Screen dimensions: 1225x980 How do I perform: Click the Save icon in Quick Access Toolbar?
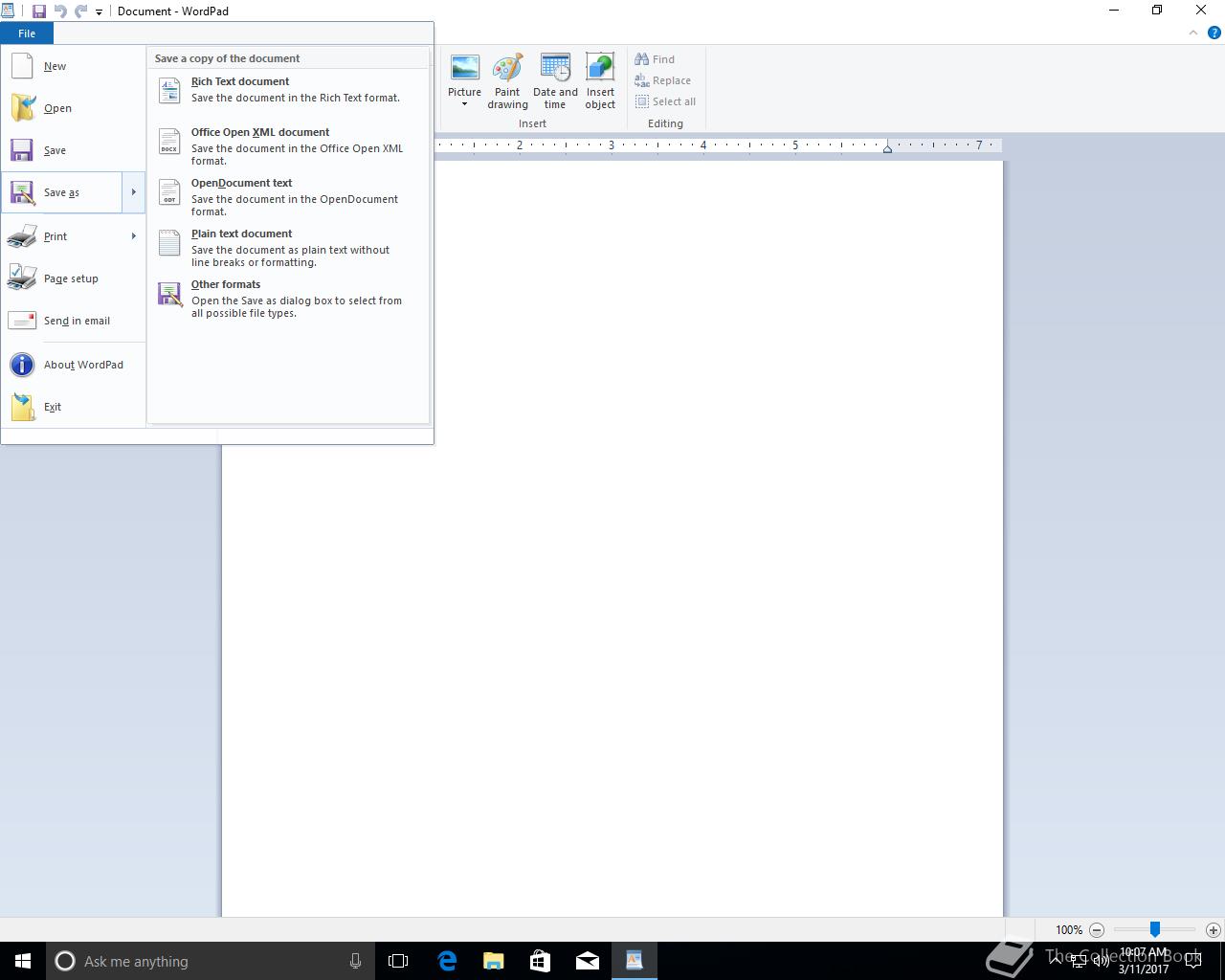point(39,11)
